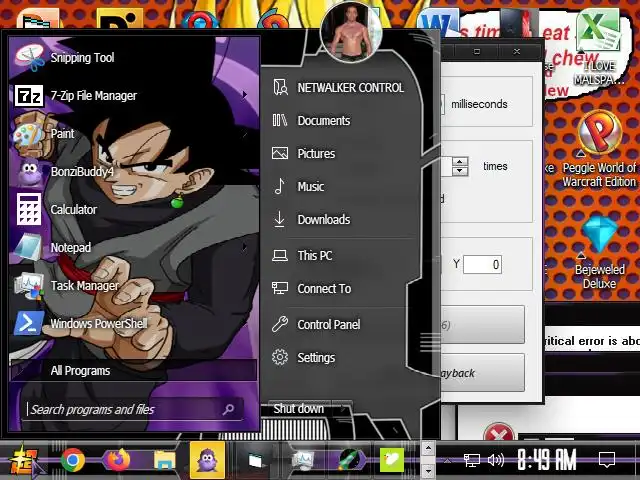The height and width of the screenshot is (480, 640).
Task: Click the user account picture
Action: [351, 31]
